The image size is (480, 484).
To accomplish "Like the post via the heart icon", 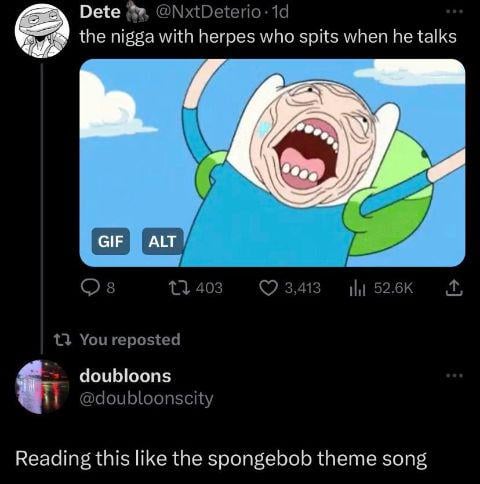I will (267, 288).
